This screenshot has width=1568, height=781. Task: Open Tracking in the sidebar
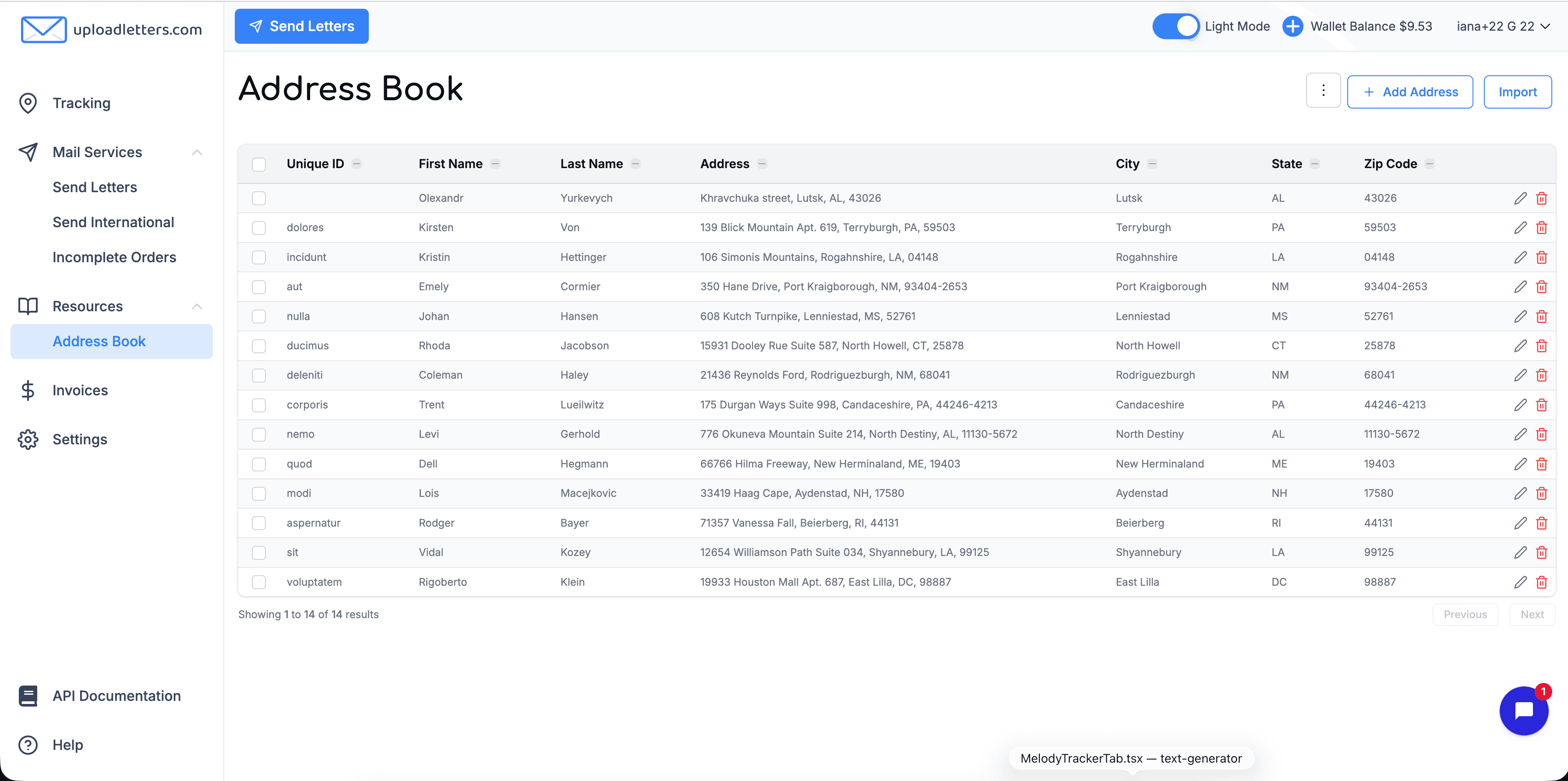[81, 103]
